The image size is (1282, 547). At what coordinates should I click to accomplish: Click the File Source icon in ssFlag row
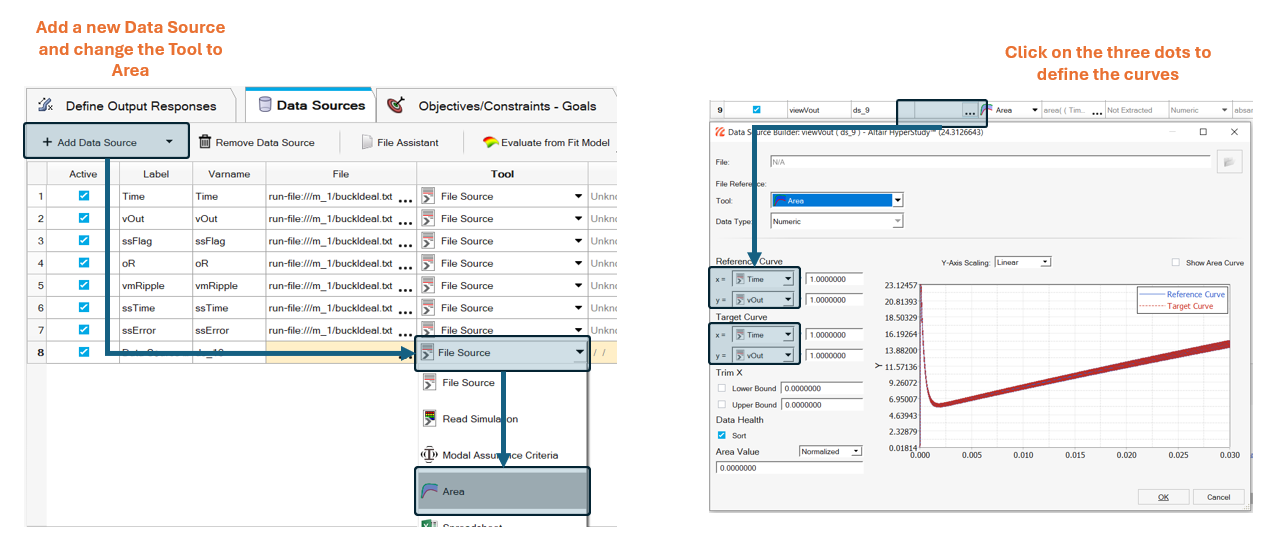click(x=428, y=241)
